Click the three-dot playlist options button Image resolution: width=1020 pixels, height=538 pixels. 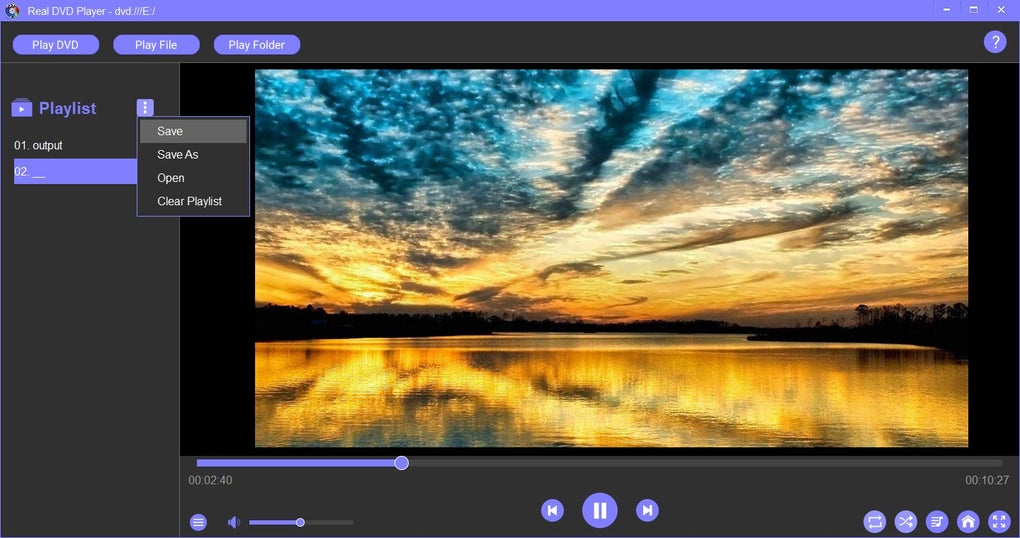pyautogui.click(x=145, y=107)
